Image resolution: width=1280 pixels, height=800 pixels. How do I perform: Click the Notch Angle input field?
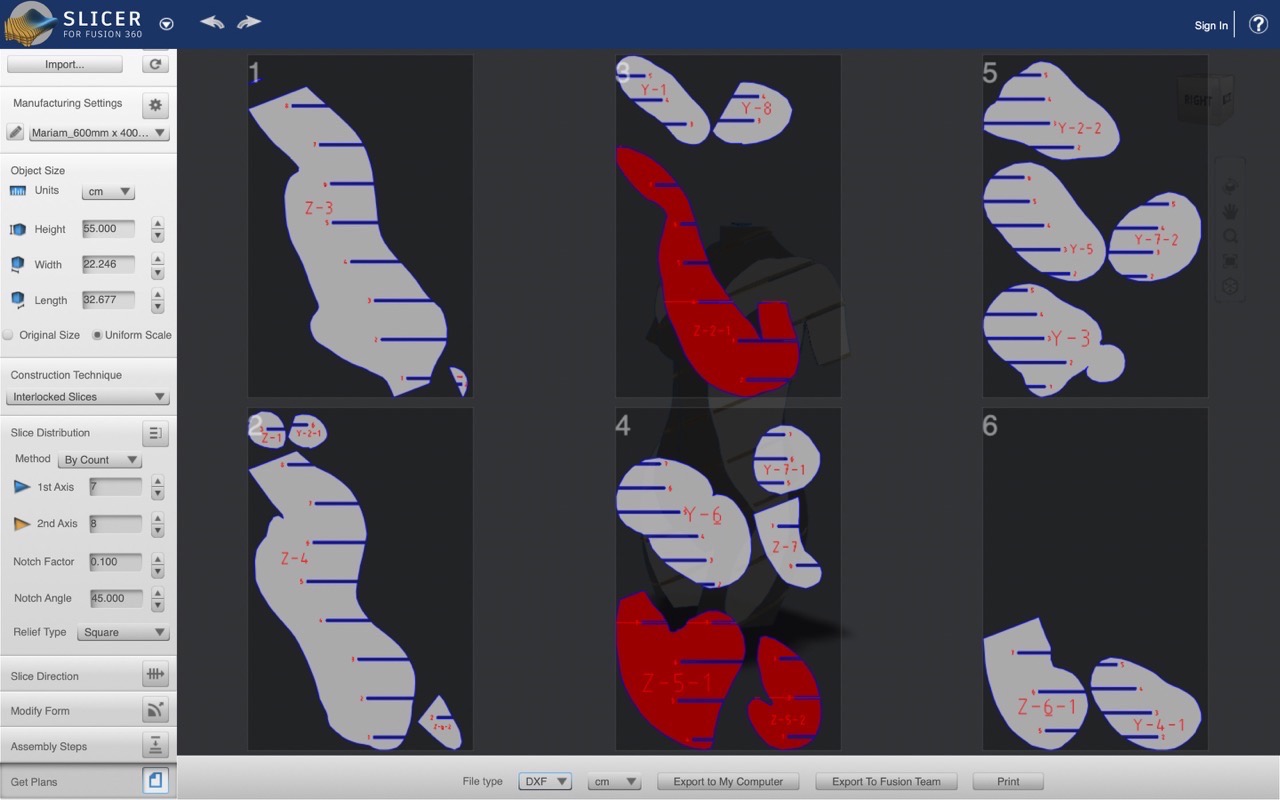click(x=115, y=598)
